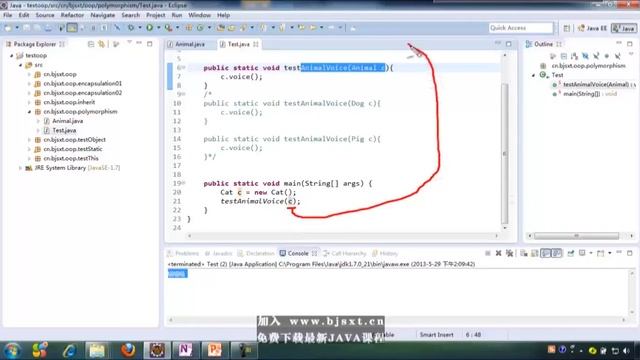Viewport: 640px width, 360px height.
Task: Open Package Explorer View Menu triangle
Action: [129, 42]
